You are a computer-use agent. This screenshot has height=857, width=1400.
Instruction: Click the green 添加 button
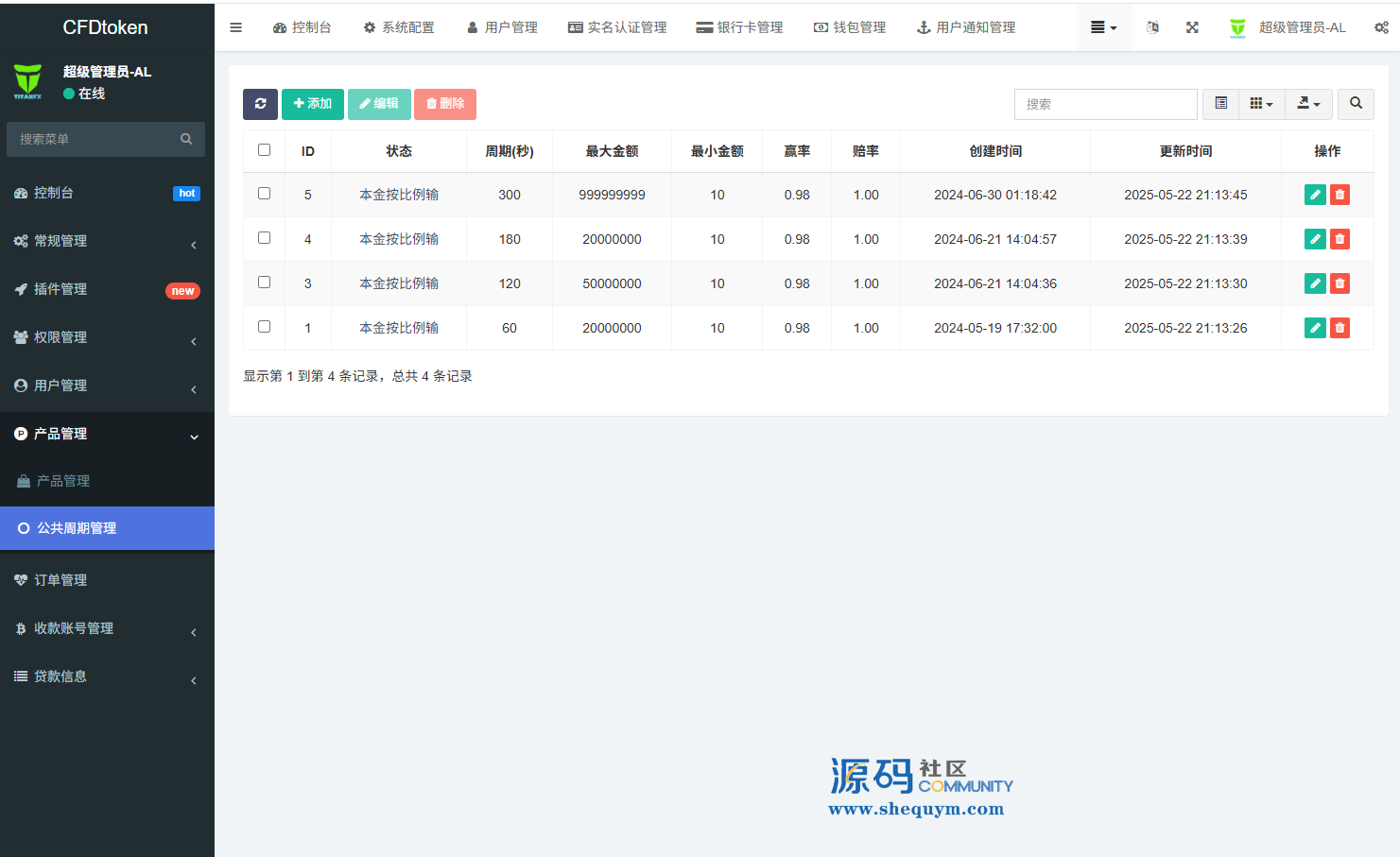coord(313,104)
